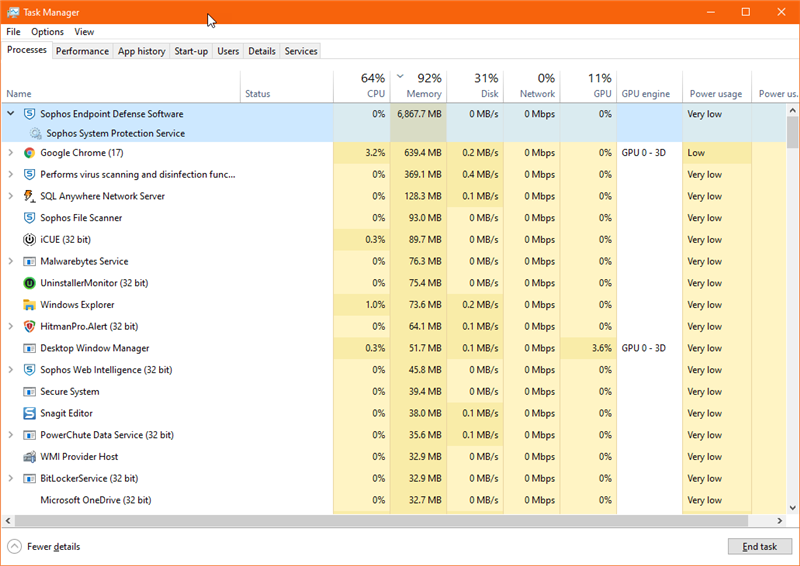Click the Sophos File Scanner icon
The width and height of the screenshot is (800, 566).
click(30, 218)
